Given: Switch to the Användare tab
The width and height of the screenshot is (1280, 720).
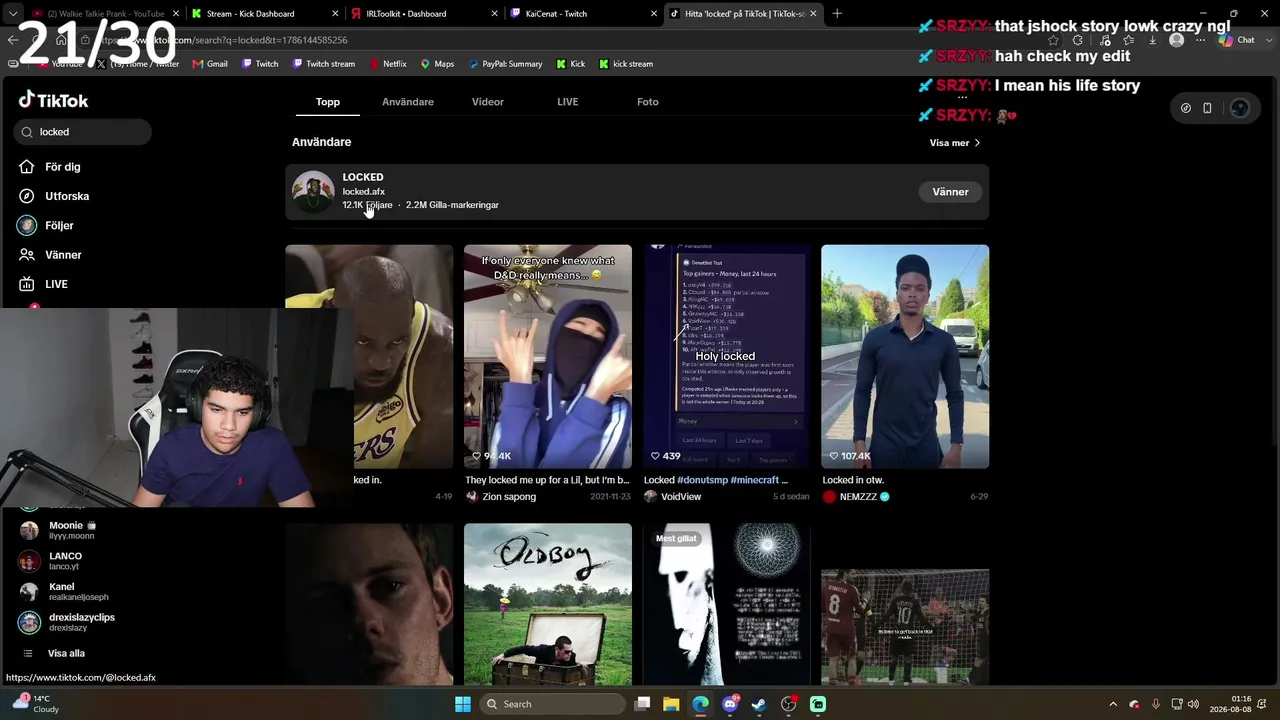Looking at the screenshot, I should [x=408, y=102].
